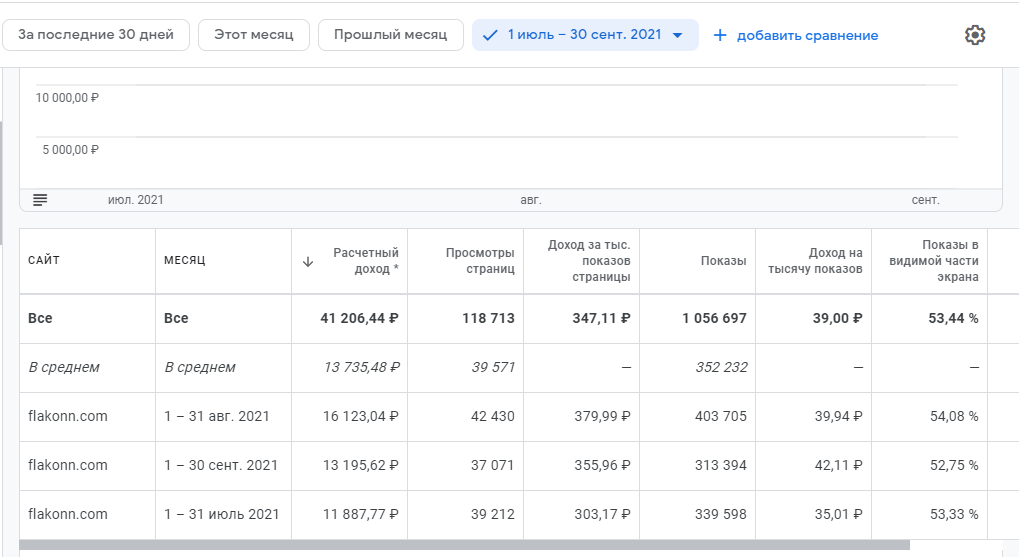Click the добавить сравнение link
The height and width of the screenshot is (557, 1019).
click(807, 35)
